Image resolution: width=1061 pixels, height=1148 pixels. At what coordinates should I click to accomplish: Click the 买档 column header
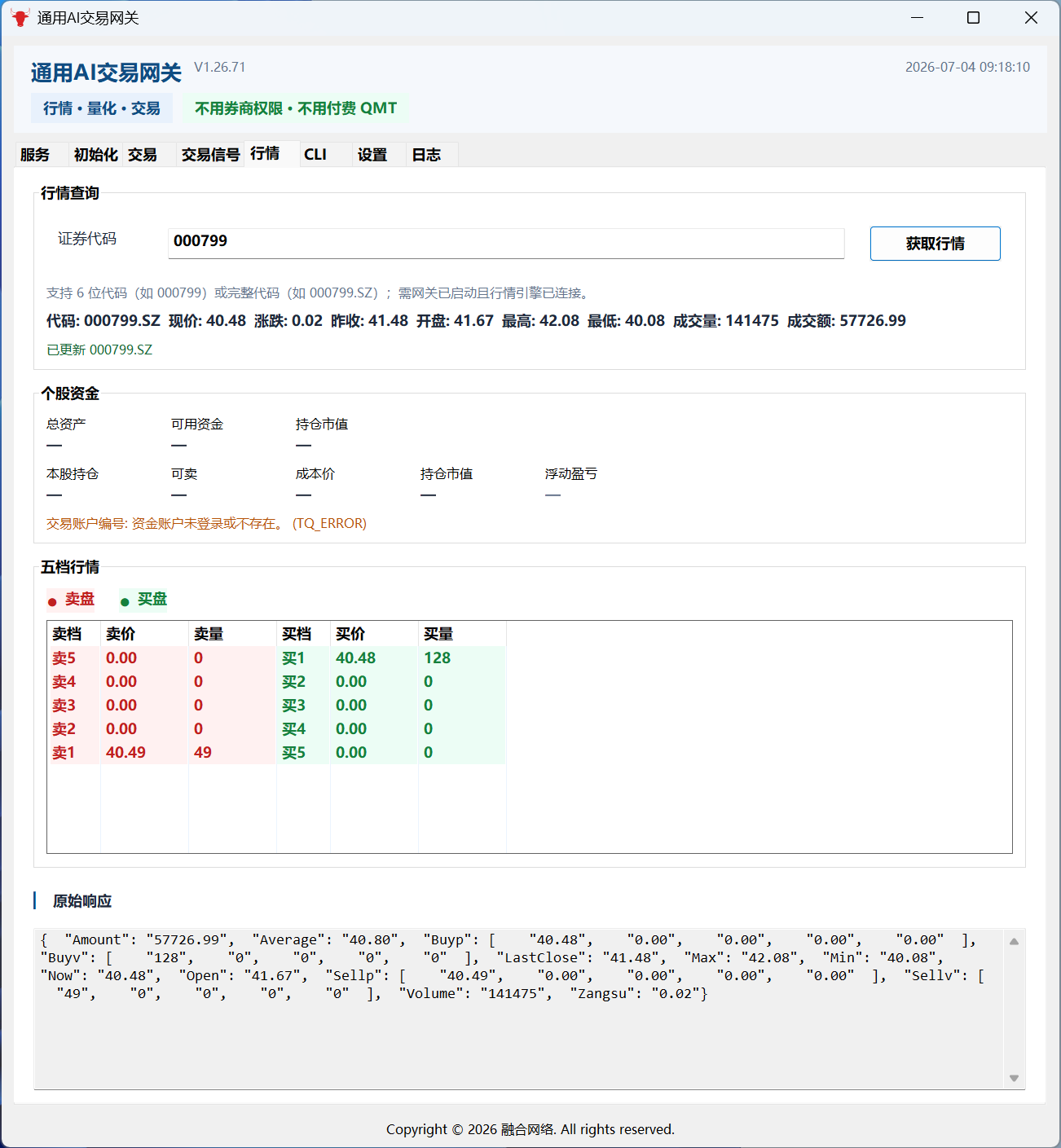tap(303, 634)
